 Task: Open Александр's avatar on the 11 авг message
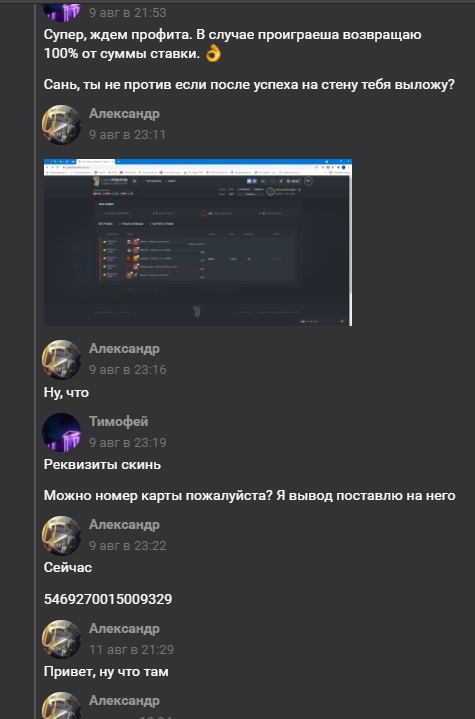pyautogui.click(x=61, y=639)
